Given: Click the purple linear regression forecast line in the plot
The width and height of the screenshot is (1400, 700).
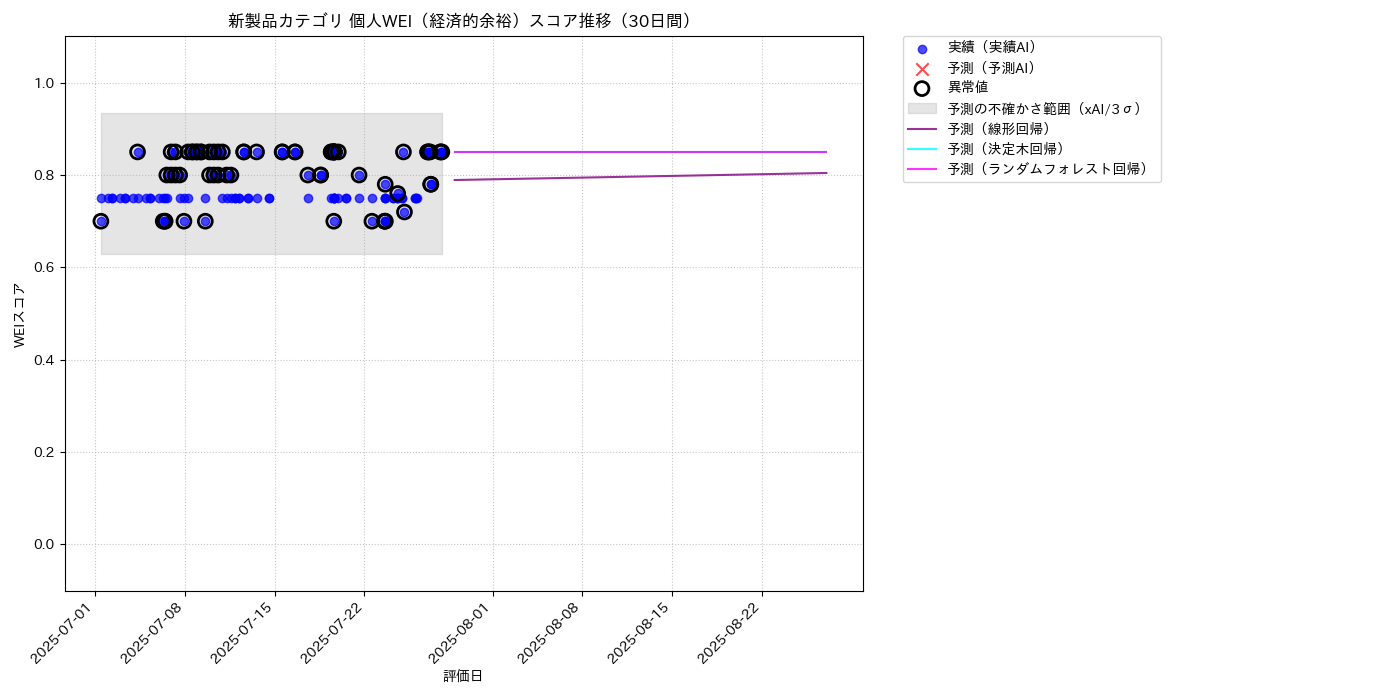Looking at the screenshot, I should point(640,177).
